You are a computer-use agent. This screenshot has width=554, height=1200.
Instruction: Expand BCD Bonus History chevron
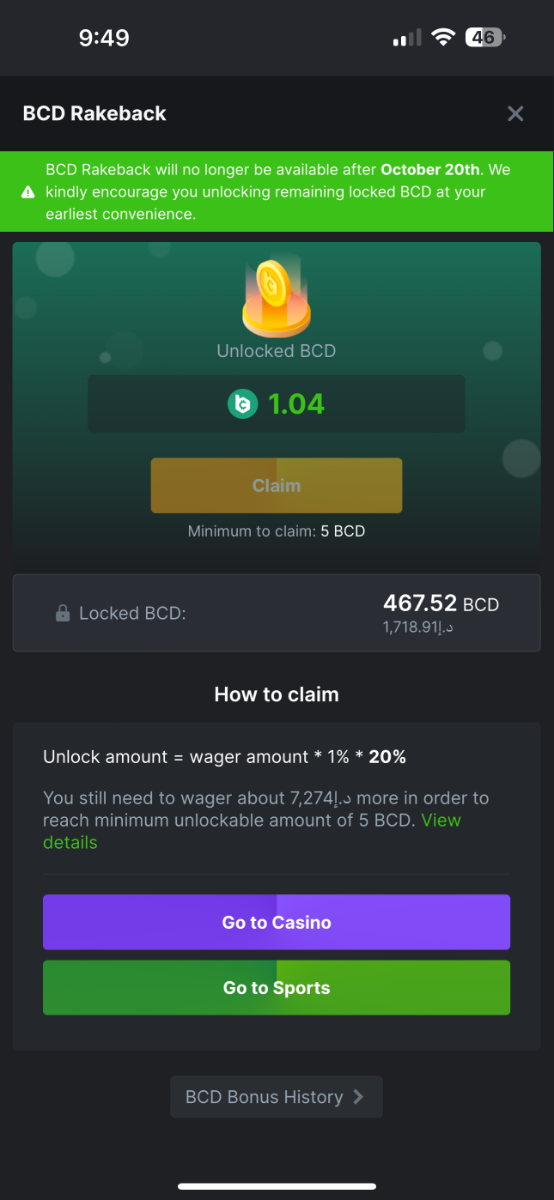[x=358, y=1097]
